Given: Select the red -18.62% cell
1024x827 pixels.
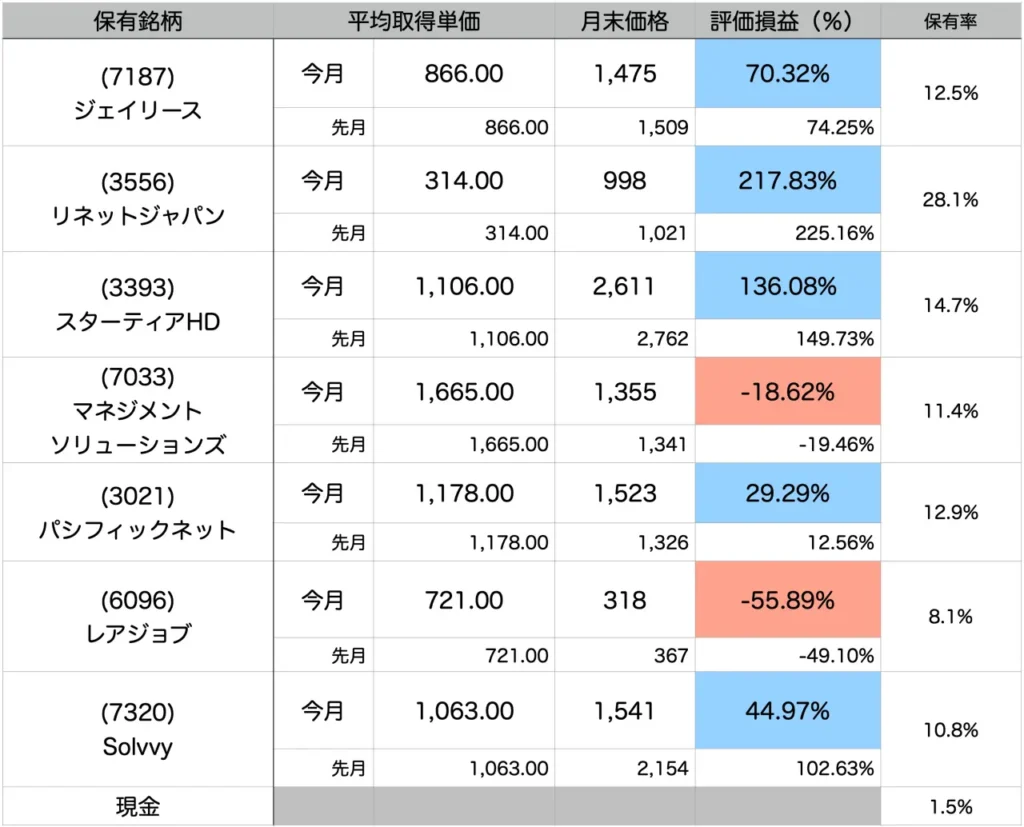Looking at the screenshot, I should (787, 392).
